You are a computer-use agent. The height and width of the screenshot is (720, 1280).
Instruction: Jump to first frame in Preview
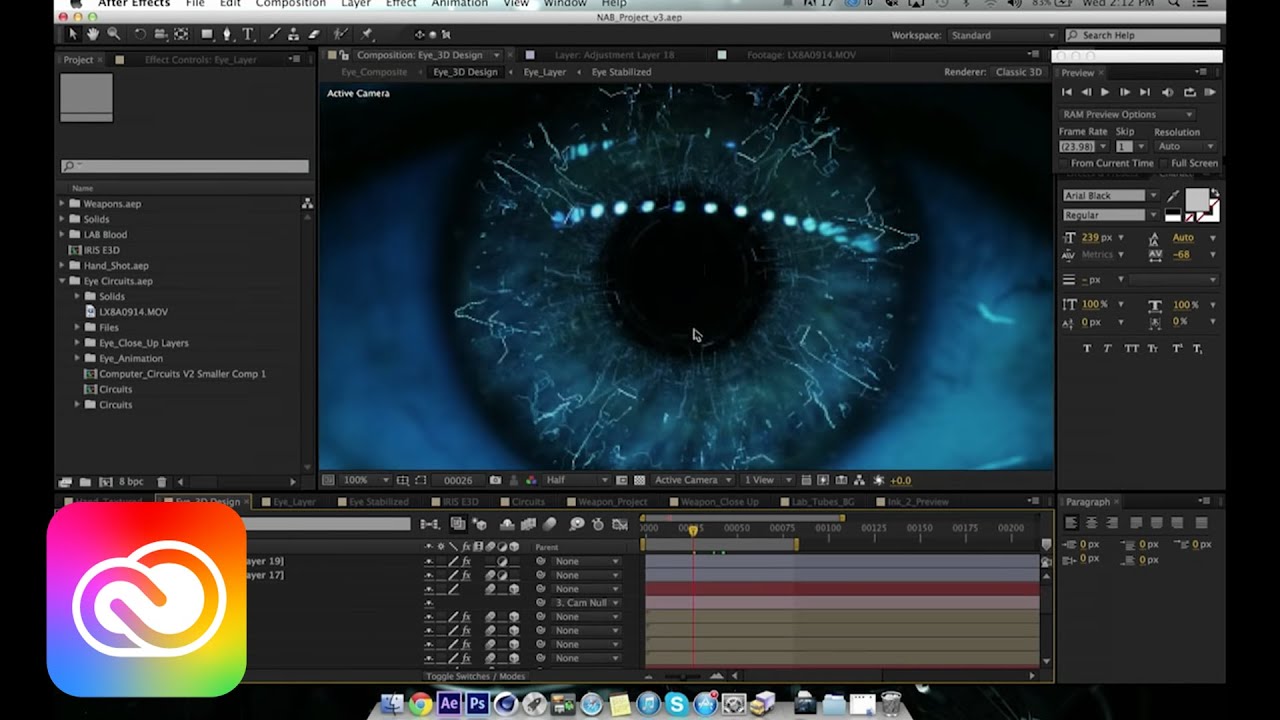[1067, 92]
